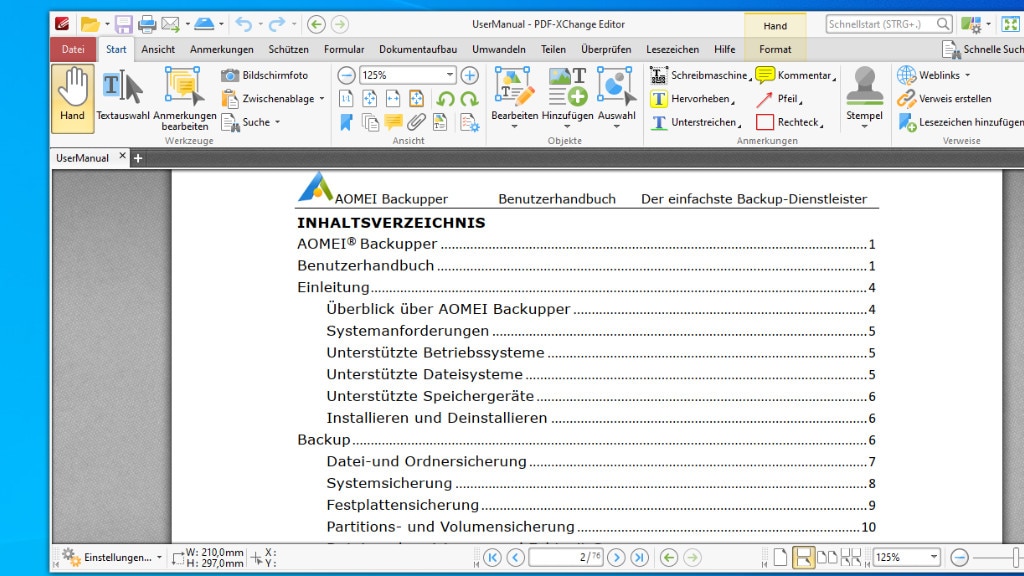
Task: Open the ribbon zoom level dropdown
Action: pos(449,75)
